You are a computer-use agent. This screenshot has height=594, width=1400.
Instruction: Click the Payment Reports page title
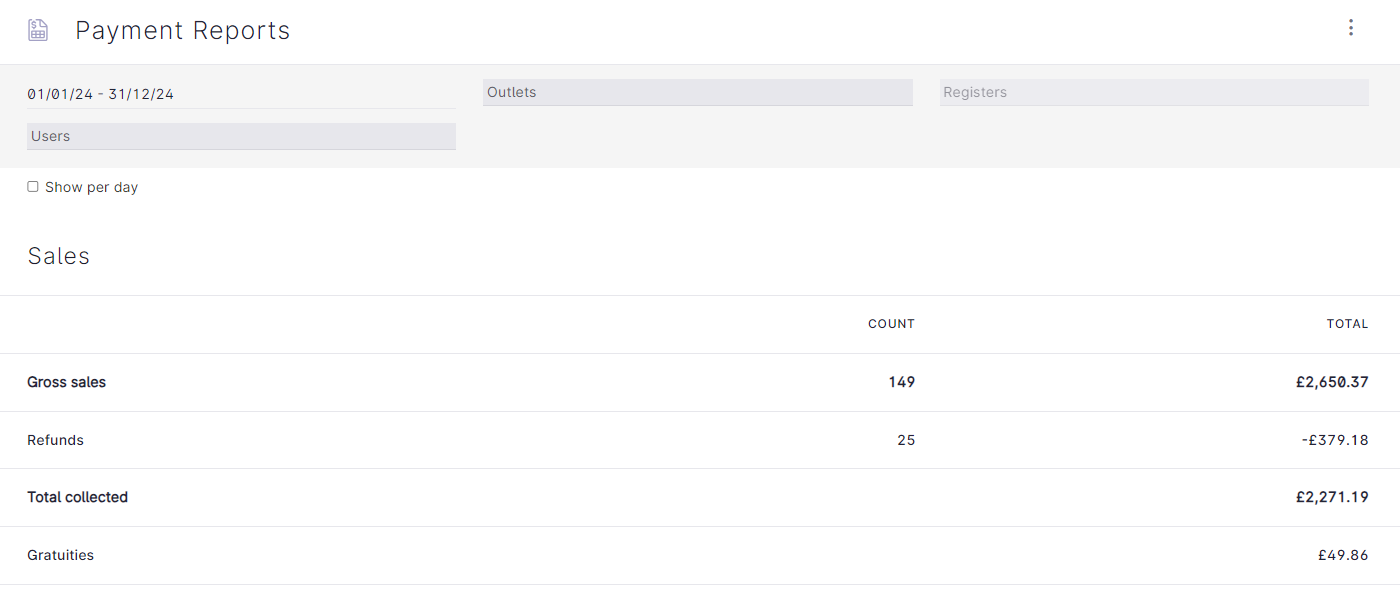[182, 31]
